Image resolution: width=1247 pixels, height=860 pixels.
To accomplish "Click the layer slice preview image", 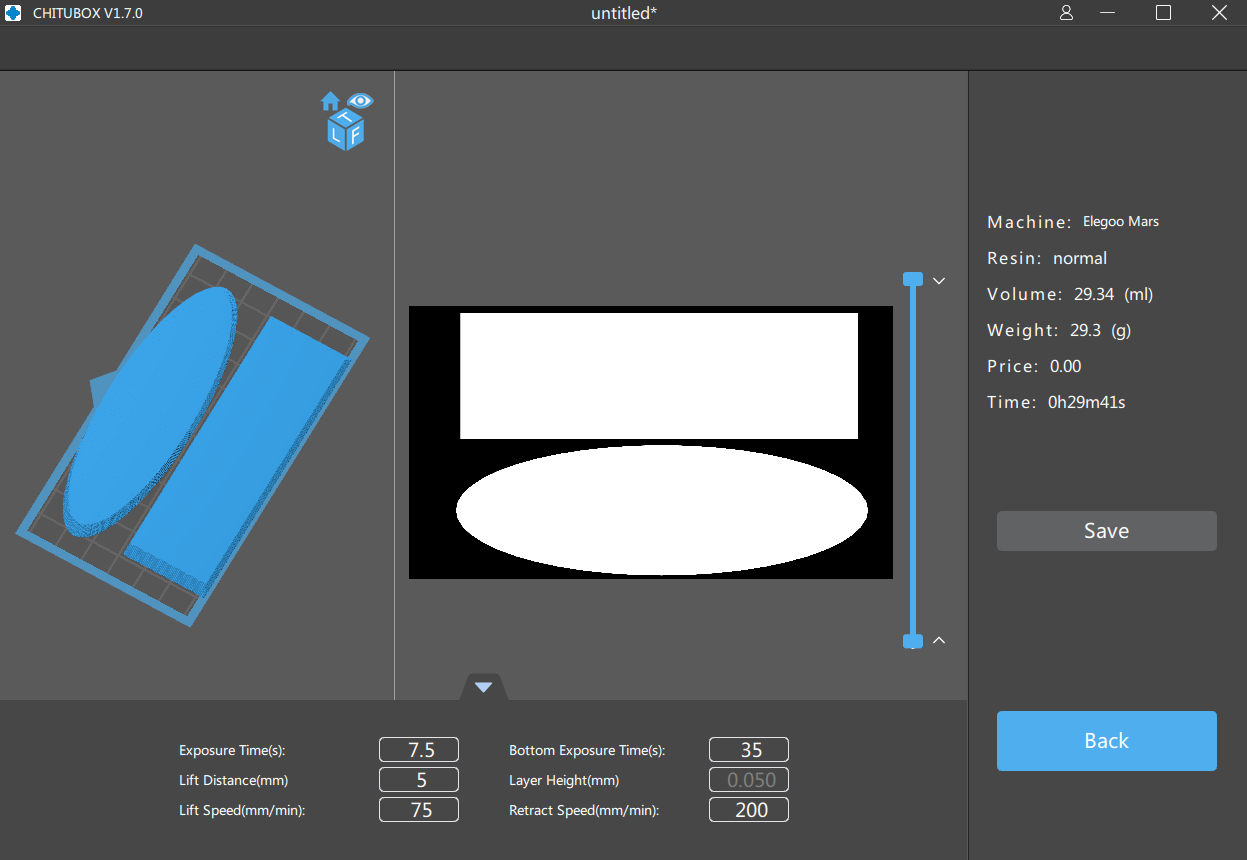I will point(651,442).
